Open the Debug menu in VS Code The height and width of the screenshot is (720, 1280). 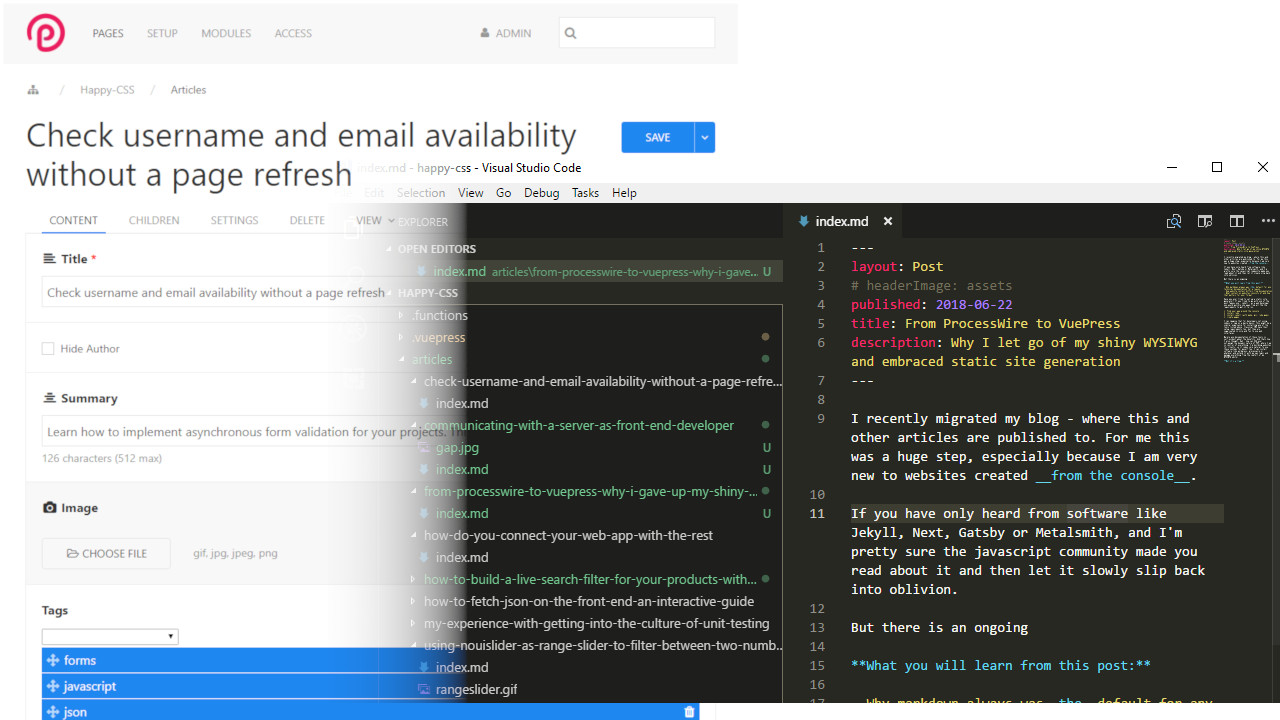(x=541, y=193)
